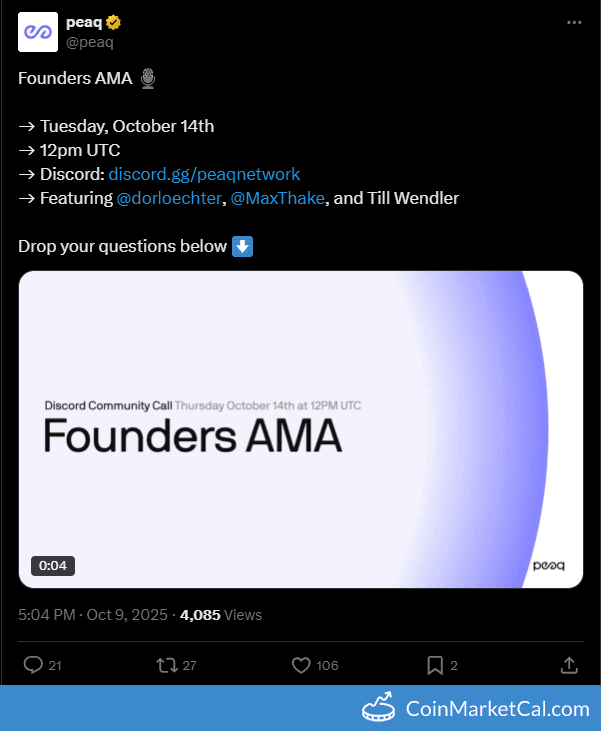Click the peaq profile avatar
Screen dimensions: 601x731
(37, 32)
